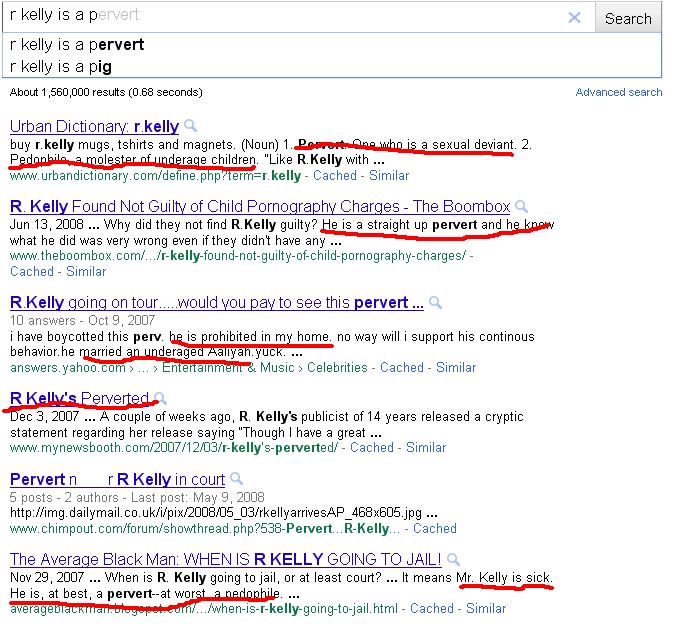Open the Advanced search link
The image size is (691, 628).
tap(619, 92)
